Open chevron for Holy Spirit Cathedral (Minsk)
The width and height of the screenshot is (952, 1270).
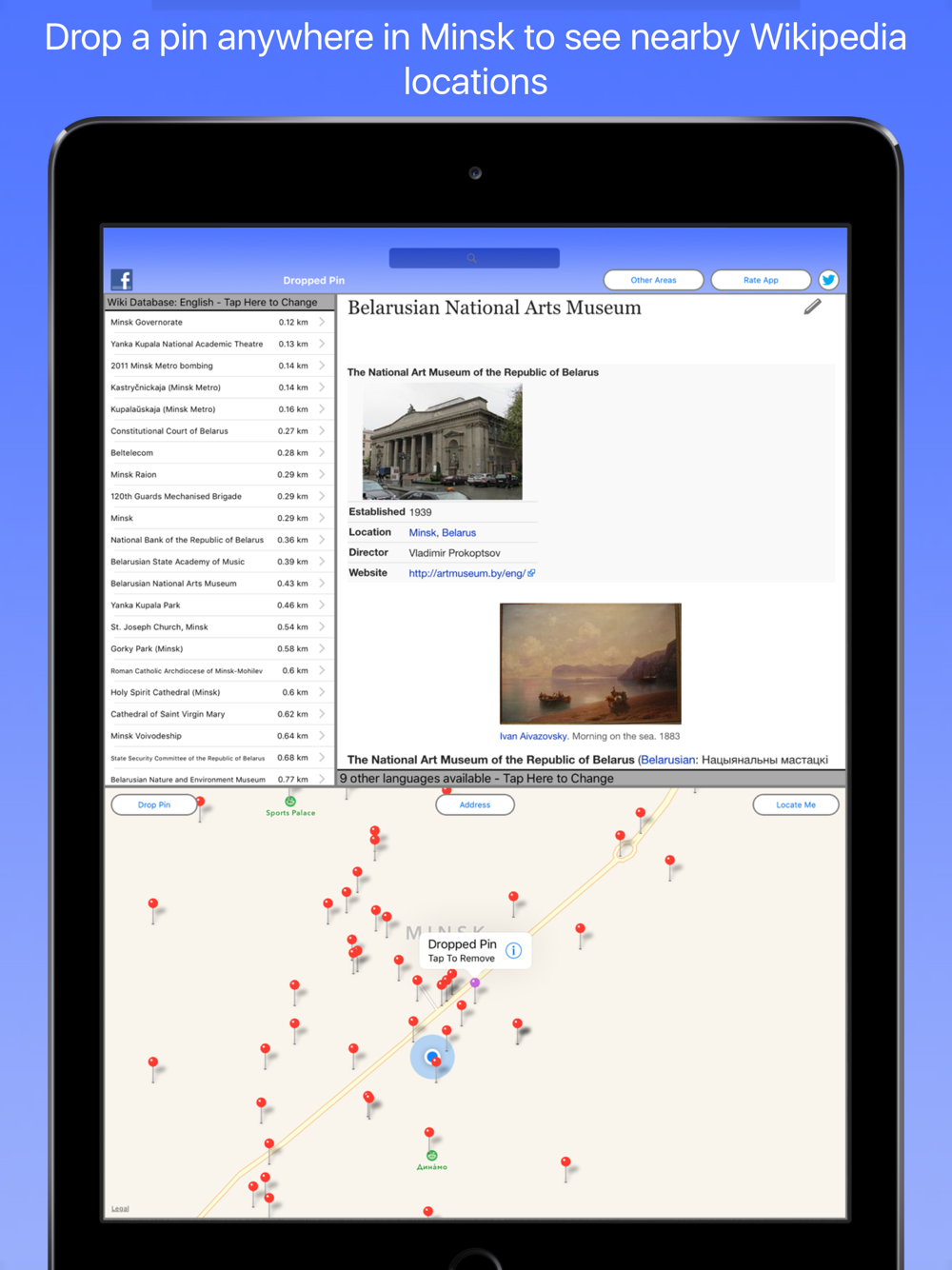click(x=322, y=692)
